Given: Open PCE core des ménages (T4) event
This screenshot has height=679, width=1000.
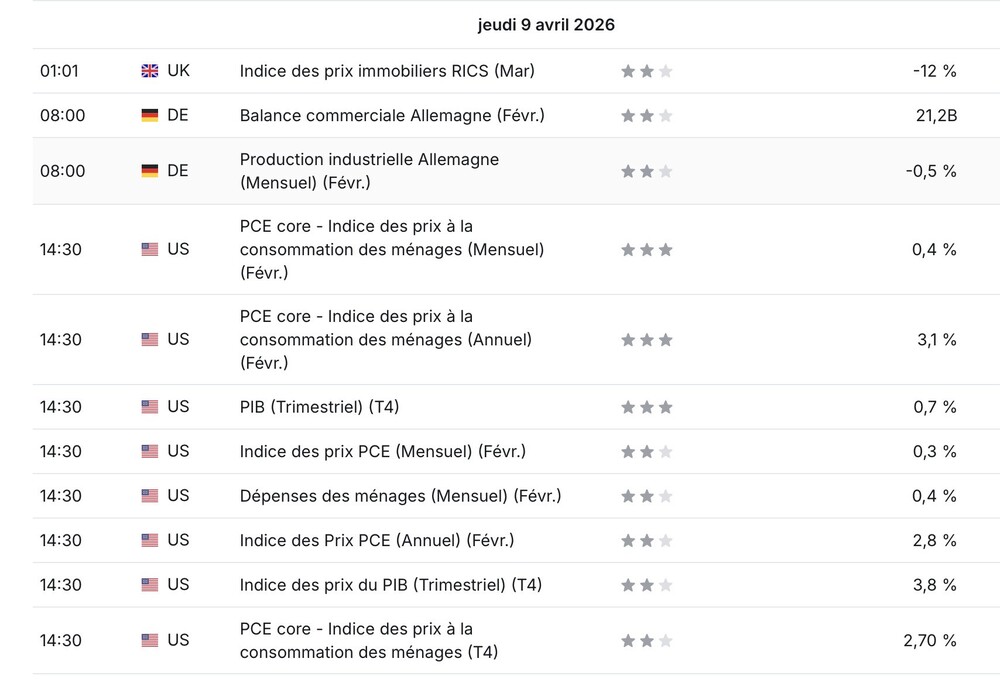Looking at the screenshot, I should (369, 641).
